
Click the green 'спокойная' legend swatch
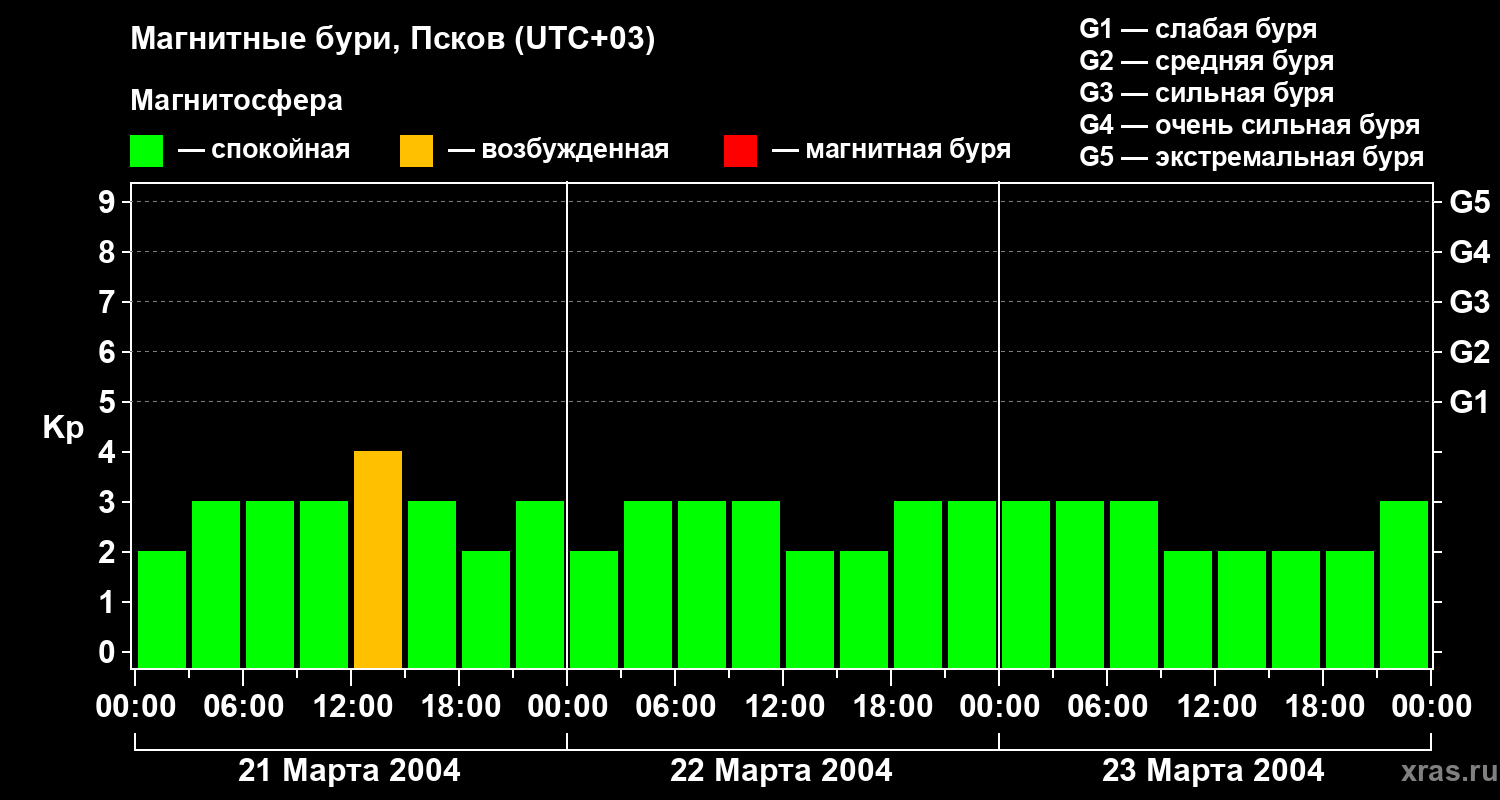(146, 151)
